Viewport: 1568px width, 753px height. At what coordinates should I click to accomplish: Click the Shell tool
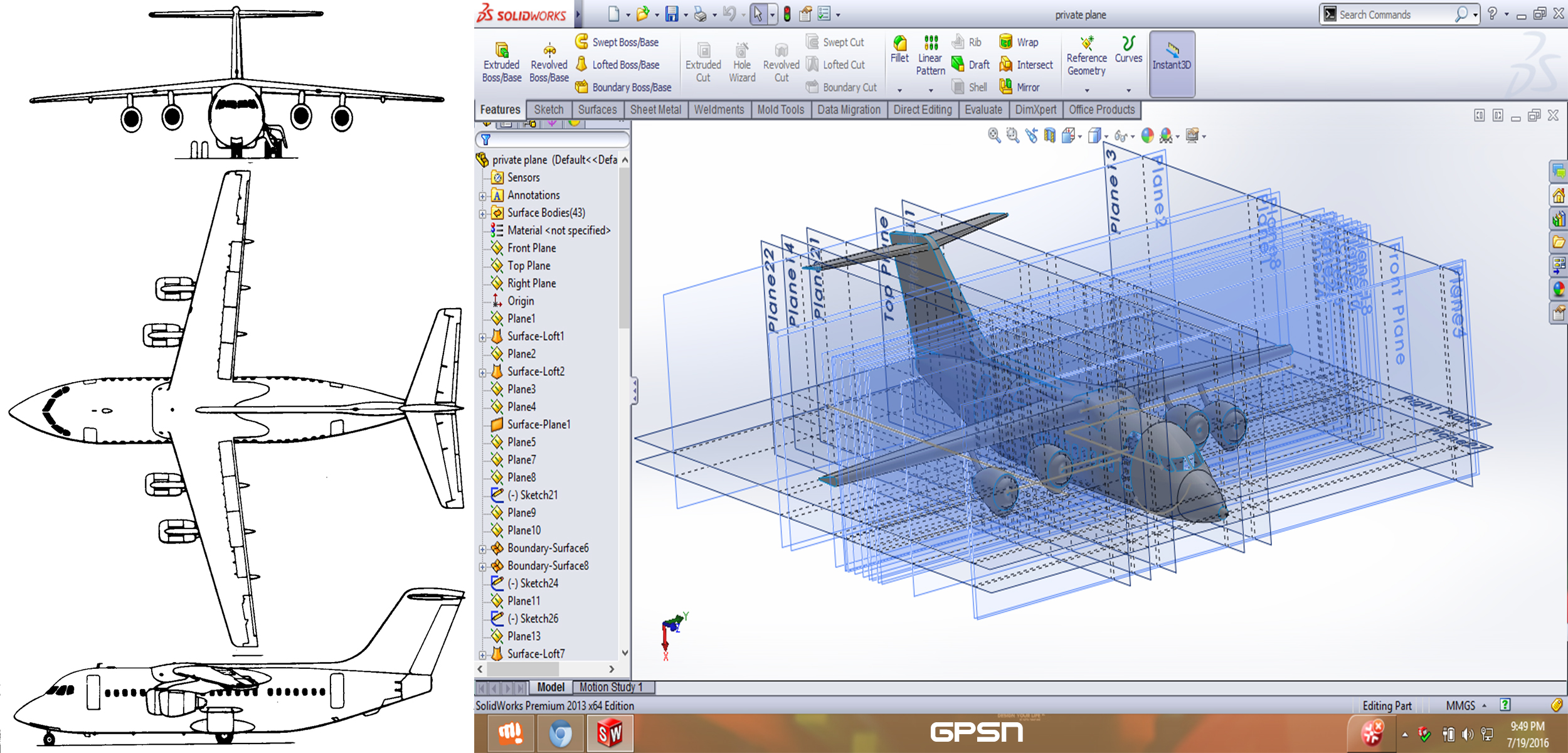[969, 87]
